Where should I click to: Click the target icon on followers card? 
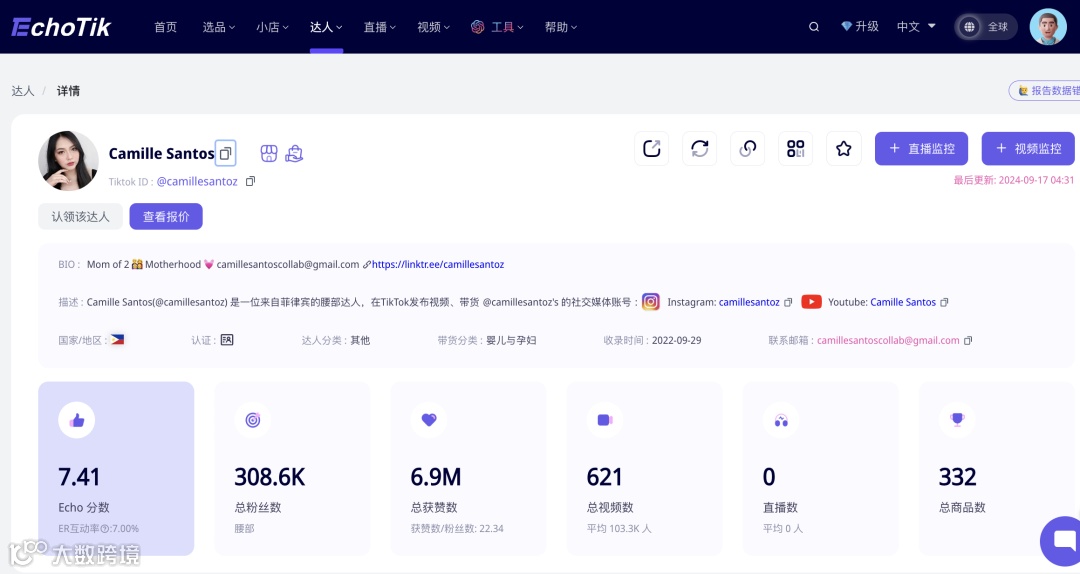point(253,420)
